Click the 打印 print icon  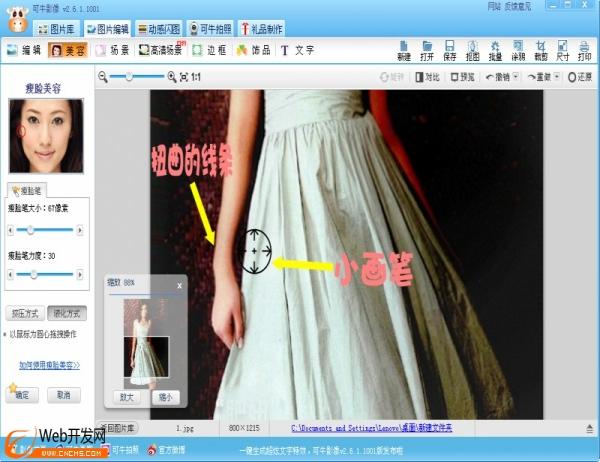click(585, 49)
